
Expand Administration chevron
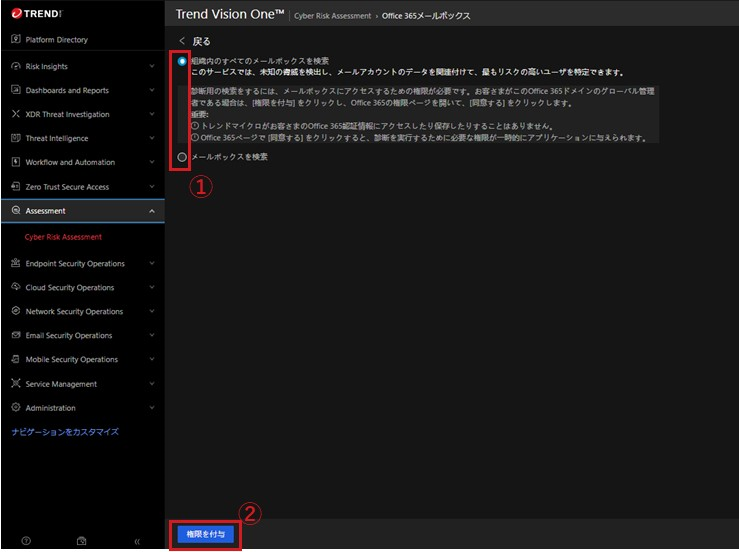pyautogui.click(x=152, y=408)
